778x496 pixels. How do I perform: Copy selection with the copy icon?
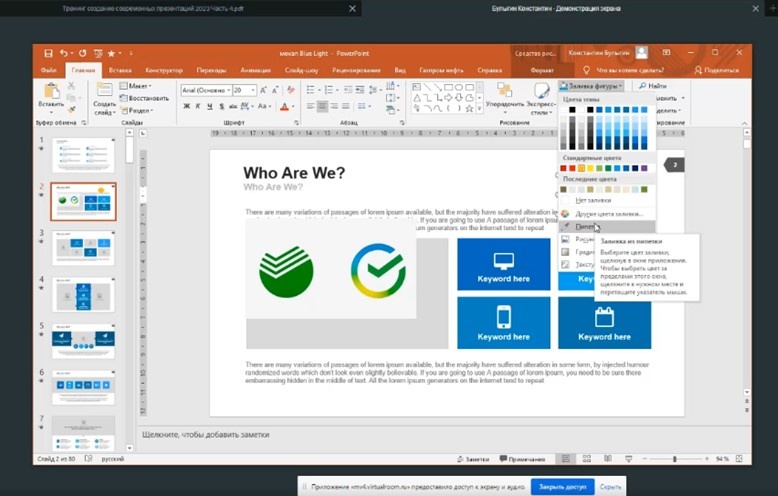(71, 97)
